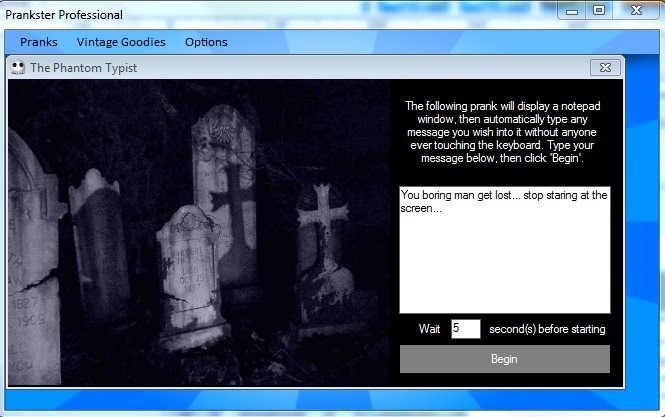Click the ghost icon beside Phantom Typist title

[18, 67]
